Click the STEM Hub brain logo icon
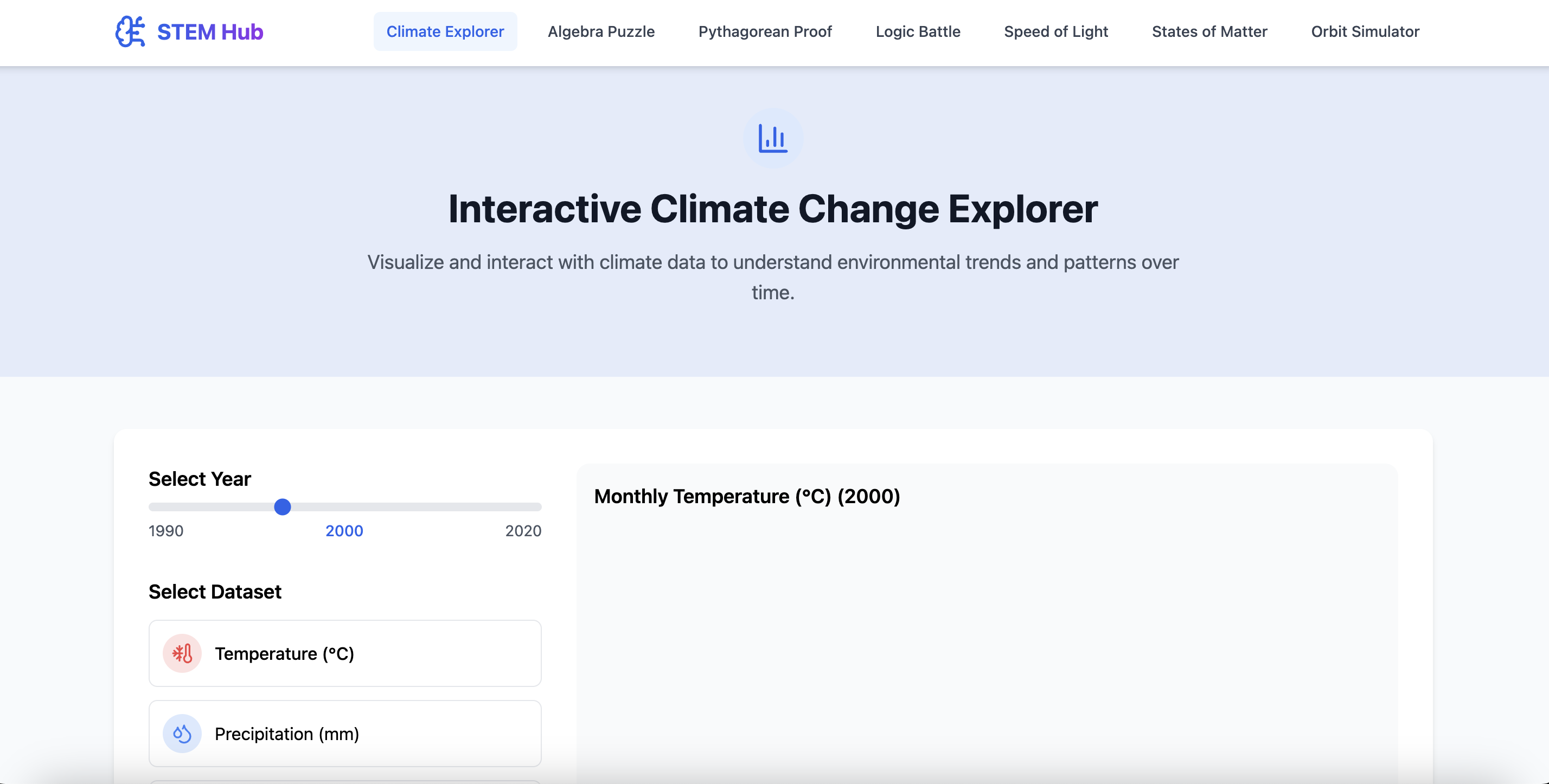This screenshot has width=1549, height=784. pos(130,31)
